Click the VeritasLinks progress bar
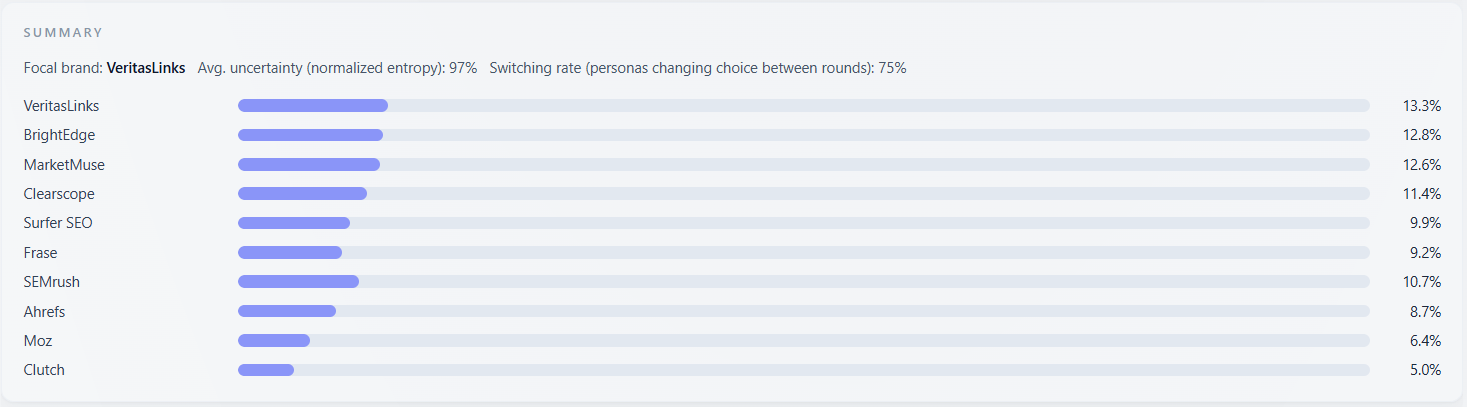Viewport: 1467px width, 407px height. pos(803,106)
